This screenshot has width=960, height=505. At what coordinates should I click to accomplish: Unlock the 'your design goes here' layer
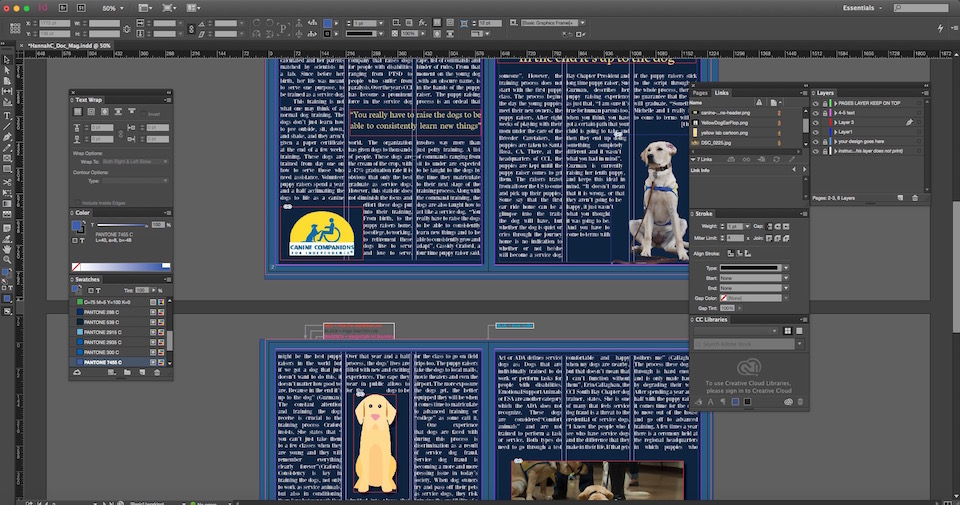824,141
